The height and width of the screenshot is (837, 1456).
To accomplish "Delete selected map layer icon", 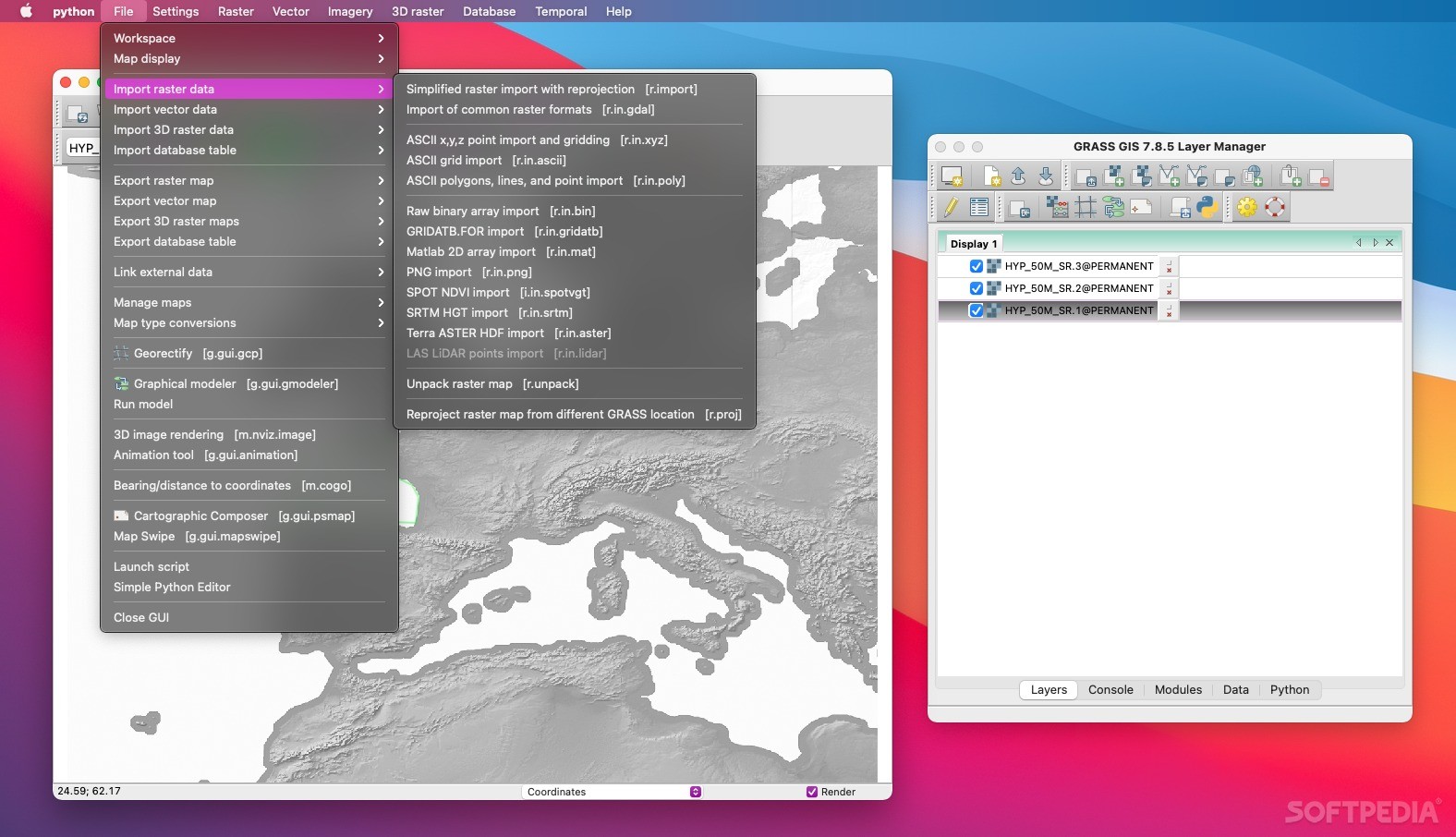I will [1318, 176].
